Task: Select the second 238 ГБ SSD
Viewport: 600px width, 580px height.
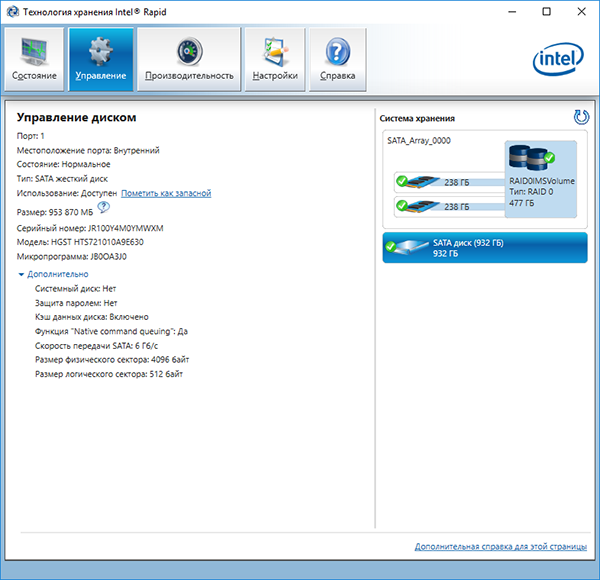Action: pyautogui.click(x=449, y=207)
